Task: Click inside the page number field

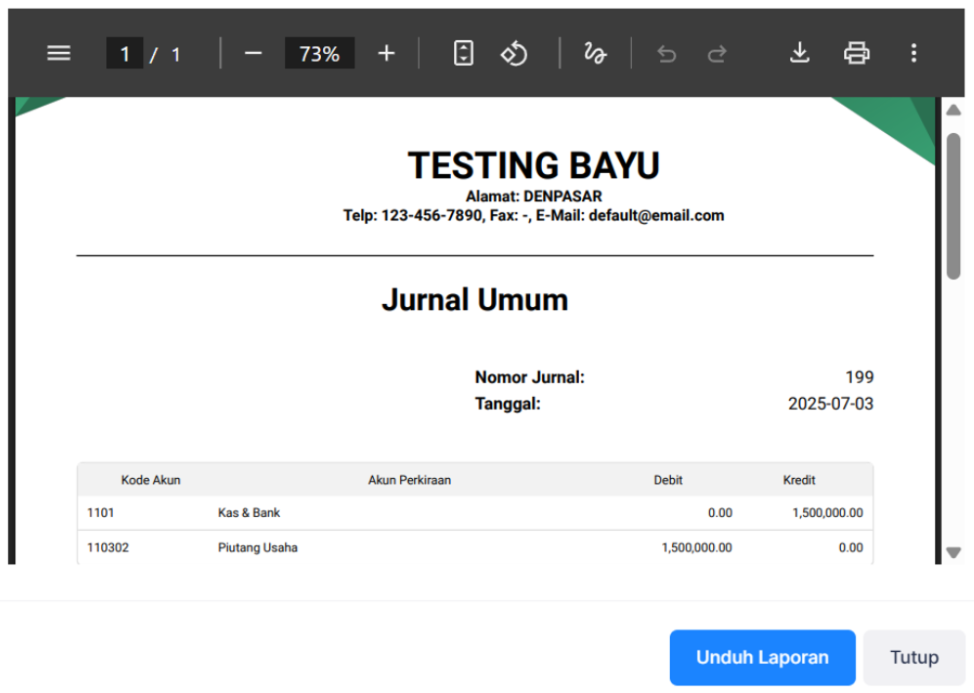Action: coord(125,53)
